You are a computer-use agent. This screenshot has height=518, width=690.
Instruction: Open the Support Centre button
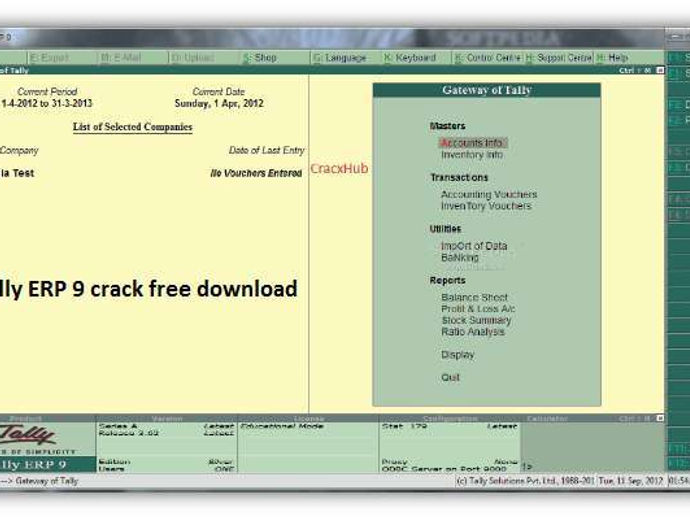point(559,58)
